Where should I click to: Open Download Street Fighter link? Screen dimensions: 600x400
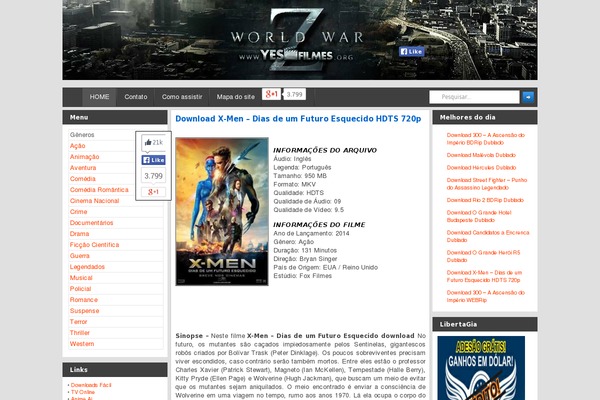point(487,184)
